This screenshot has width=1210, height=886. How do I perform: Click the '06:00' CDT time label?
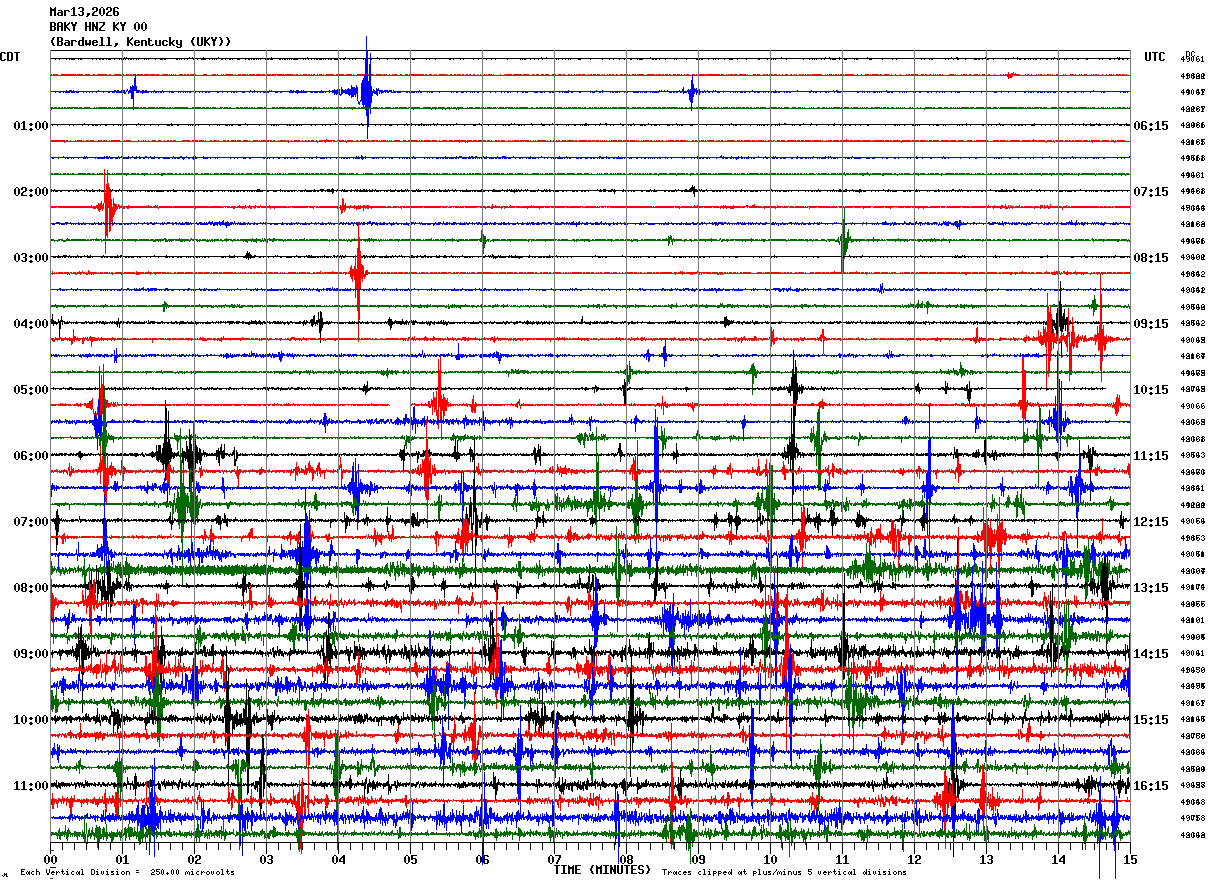31,456
